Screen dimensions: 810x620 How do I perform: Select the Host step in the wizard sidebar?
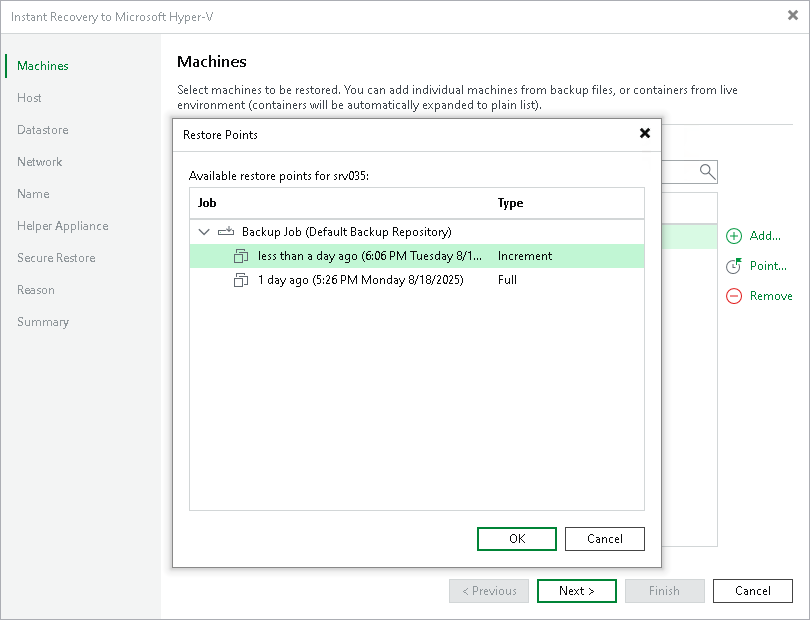tap(29, 97)
